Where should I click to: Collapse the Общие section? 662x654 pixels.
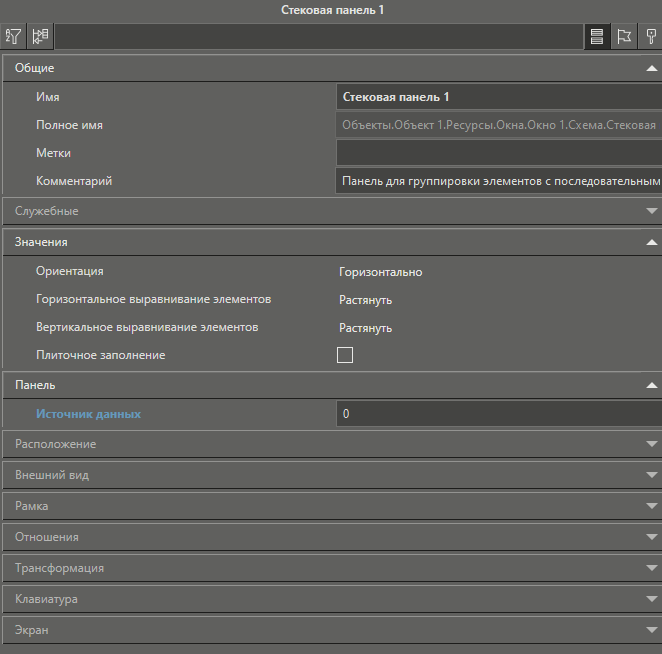click(651, 68)
